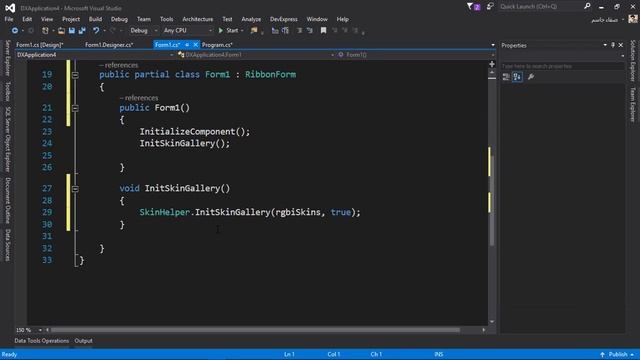Save the current file with Save icon
Image resolution: width=640 pixels, height=360 pixels.
[72, 31]
